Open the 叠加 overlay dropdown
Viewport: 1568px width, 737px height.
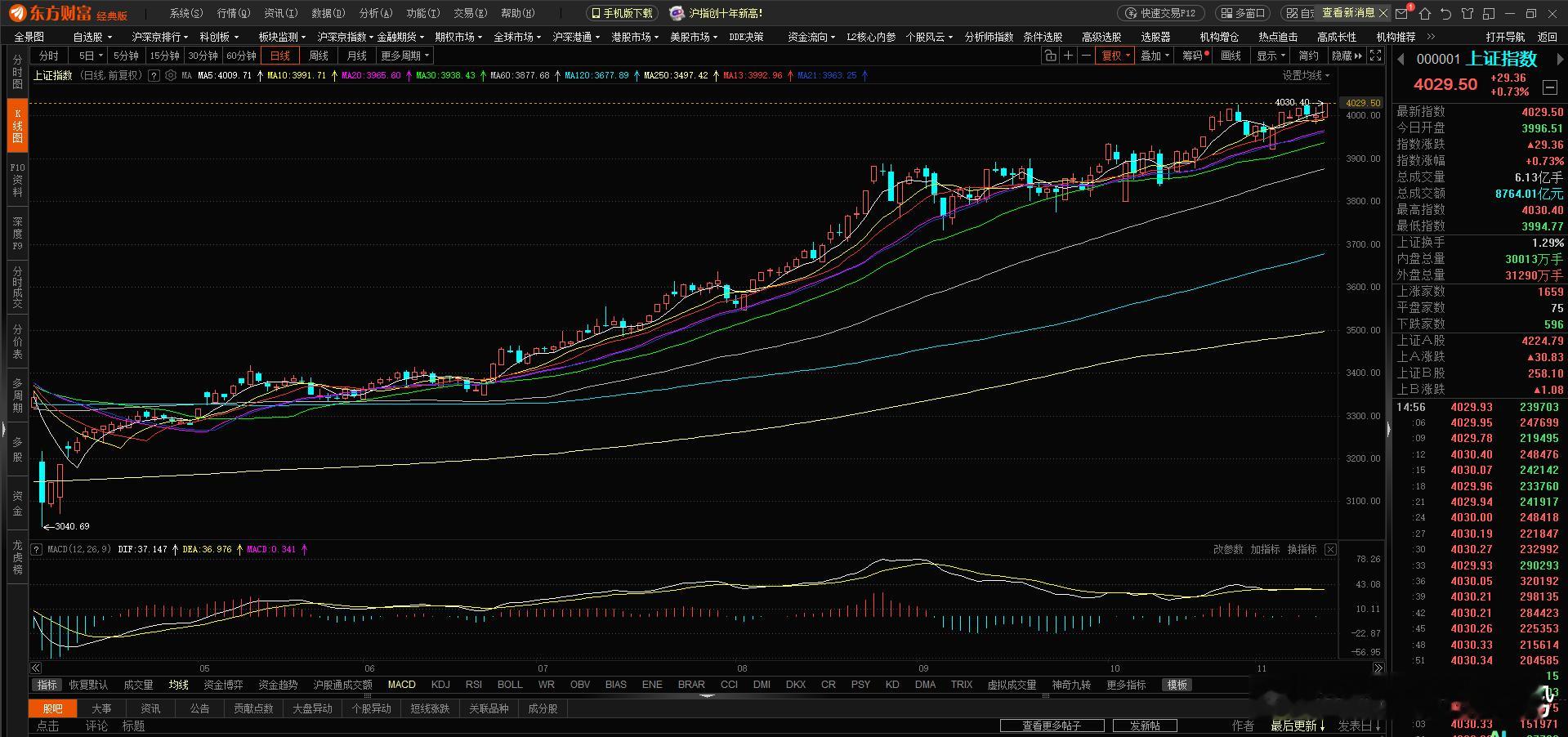tap(1155, 56)
